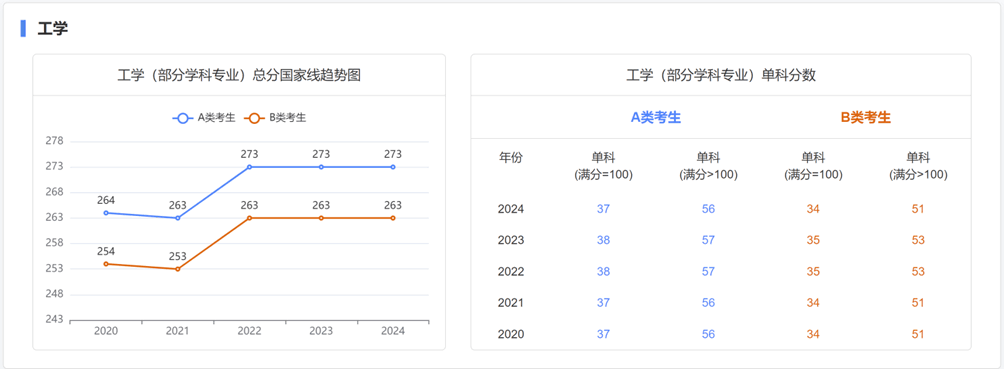
Task: Click the B类考生 table header
Action: pyautogui.click(x=866, y=118)
